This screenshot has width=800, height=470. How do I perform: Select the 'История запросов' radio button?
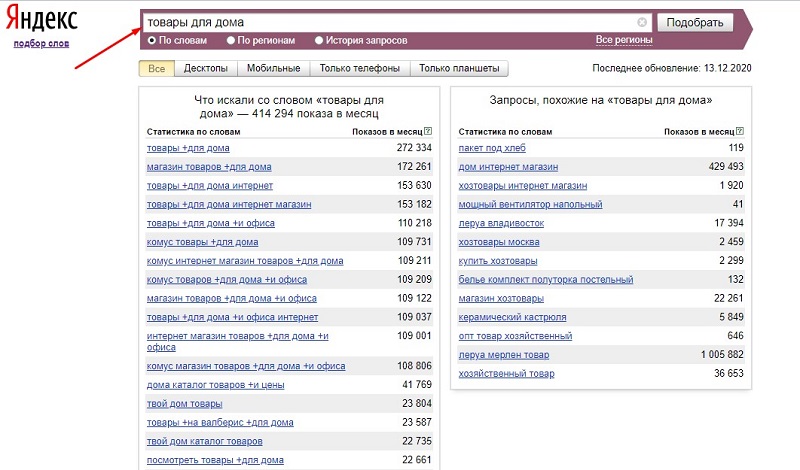(x=319, y=41)
